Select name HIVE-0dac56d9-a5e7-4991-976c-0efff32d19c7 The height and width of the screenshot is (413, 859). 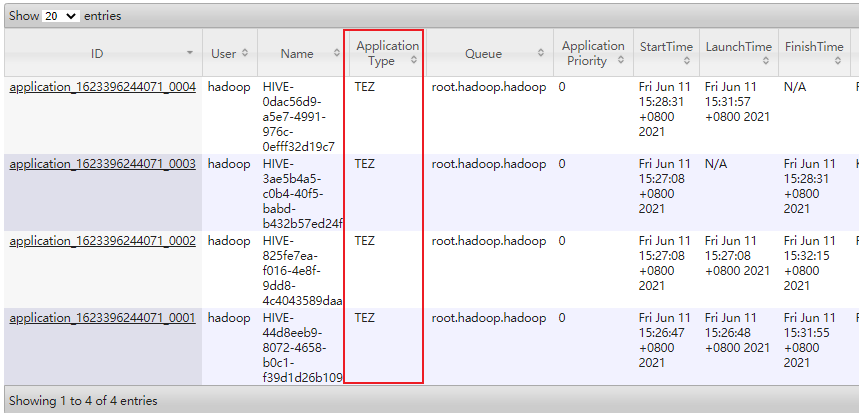point(299,116)
